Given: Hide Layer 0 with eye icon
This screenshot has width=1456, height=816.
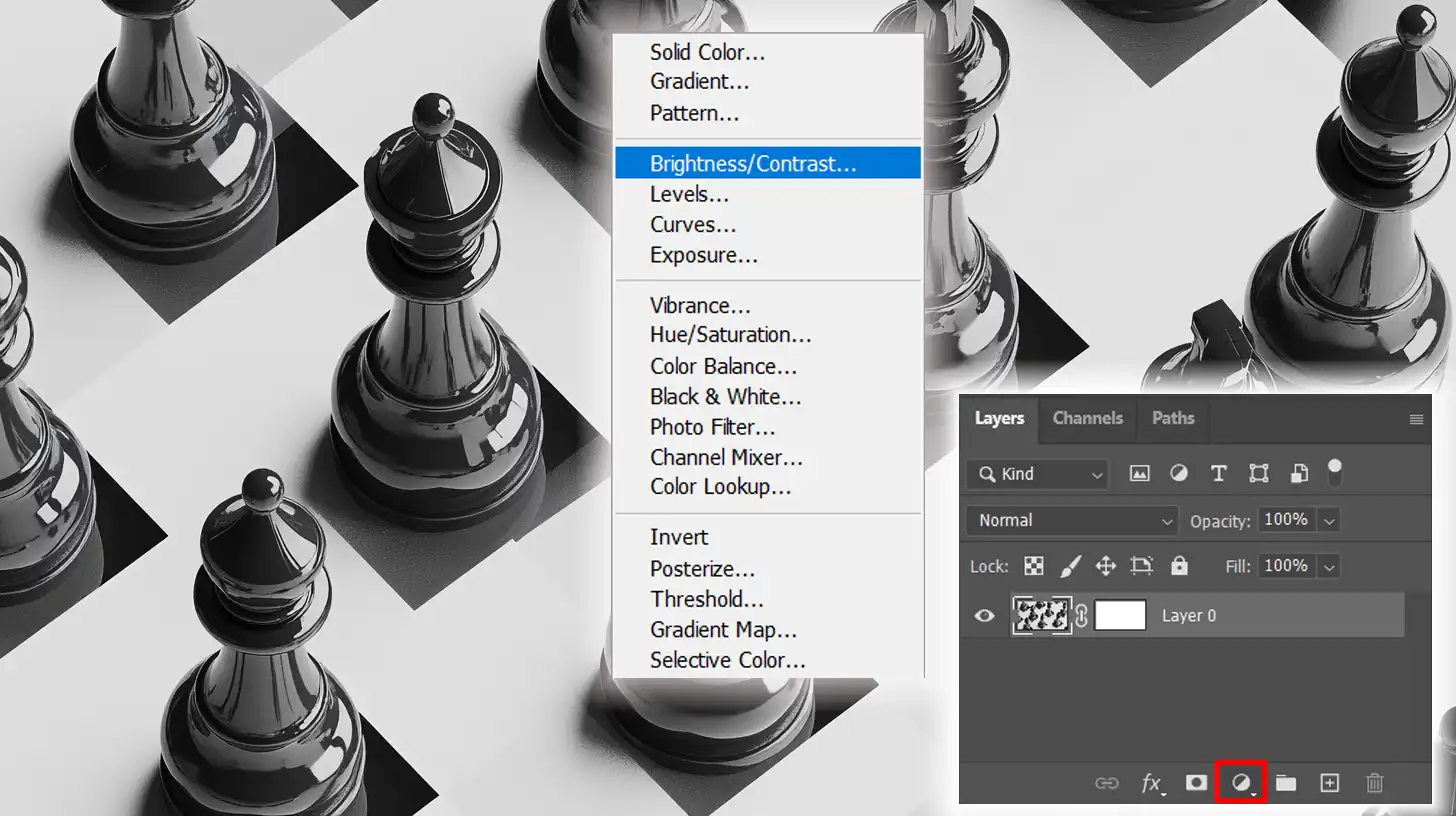Looking at the screenshot, I should pos(985,616).
